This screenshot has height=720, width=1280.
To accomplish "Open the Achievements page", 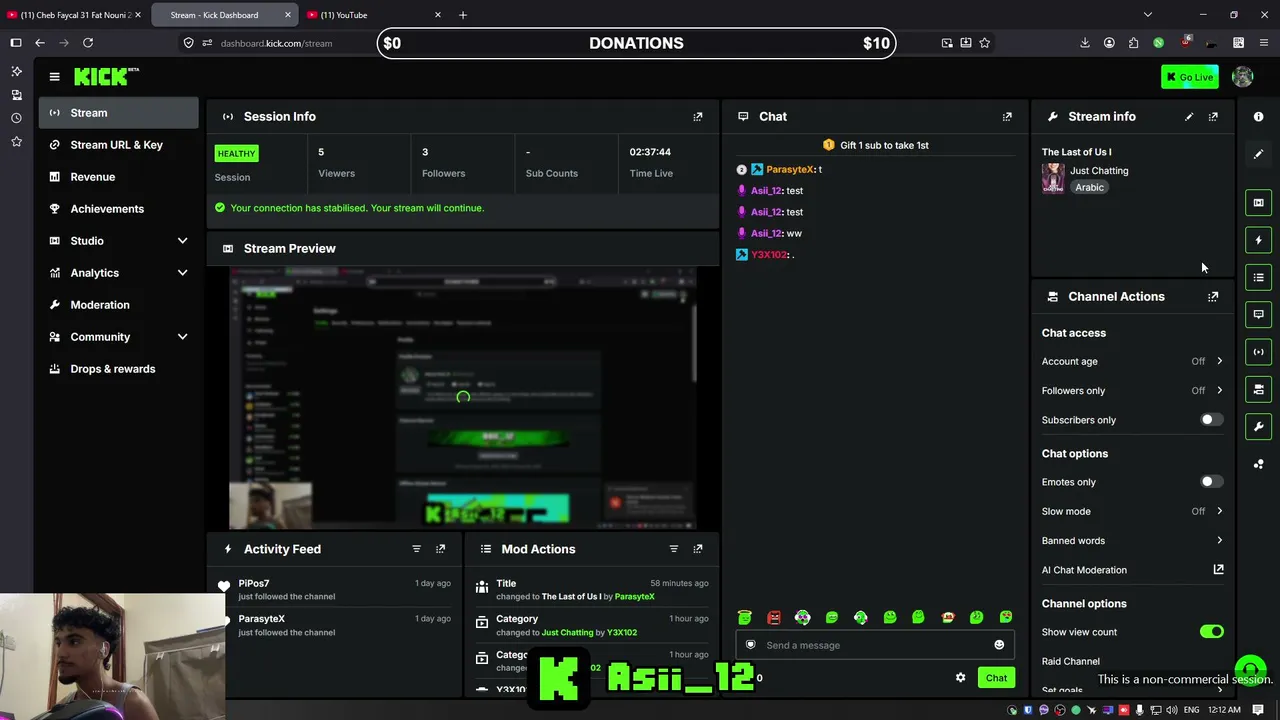I will [x=119, y=209].
